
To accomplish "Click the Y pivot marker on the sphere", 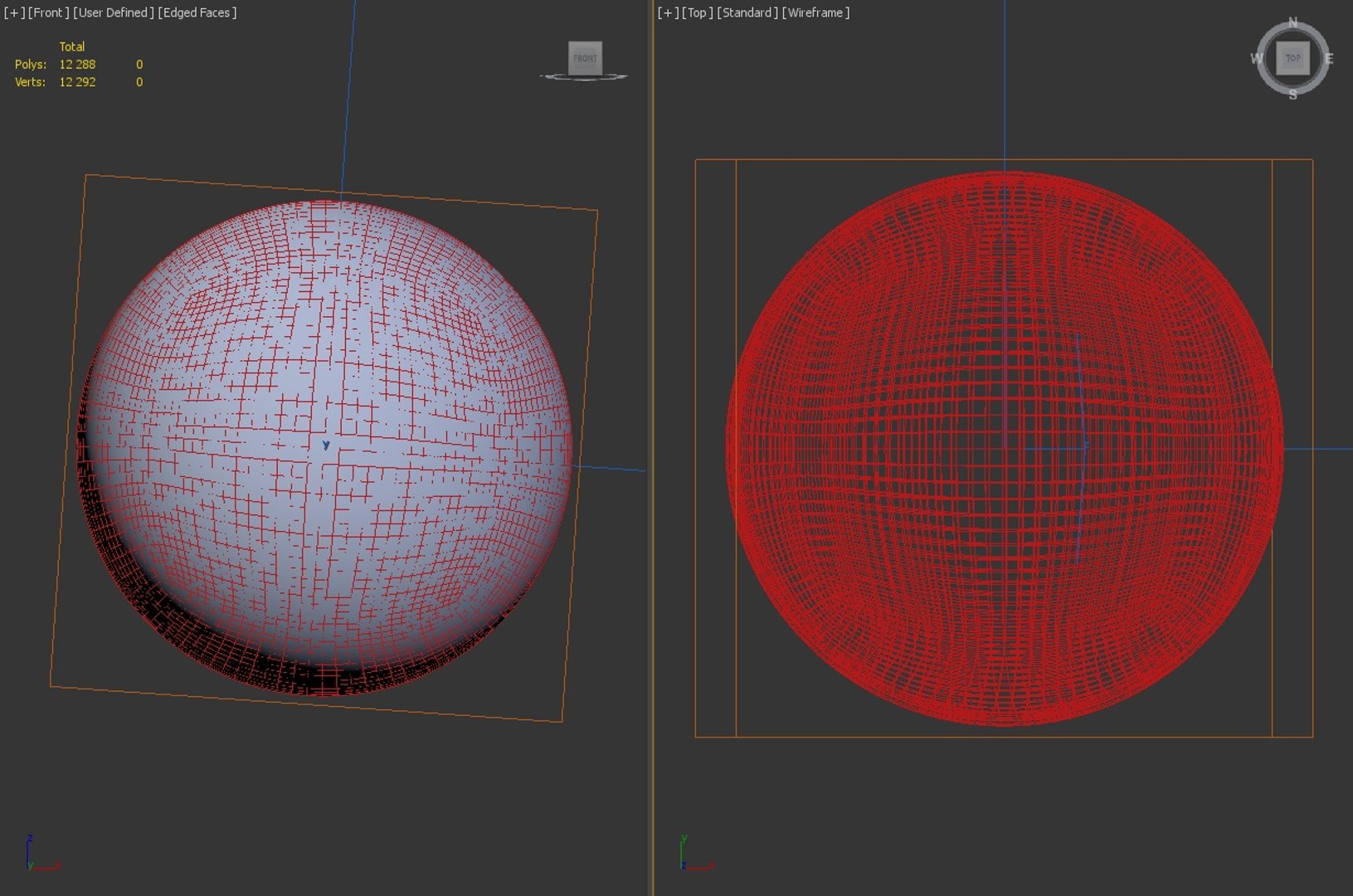I will coord(326,446).
